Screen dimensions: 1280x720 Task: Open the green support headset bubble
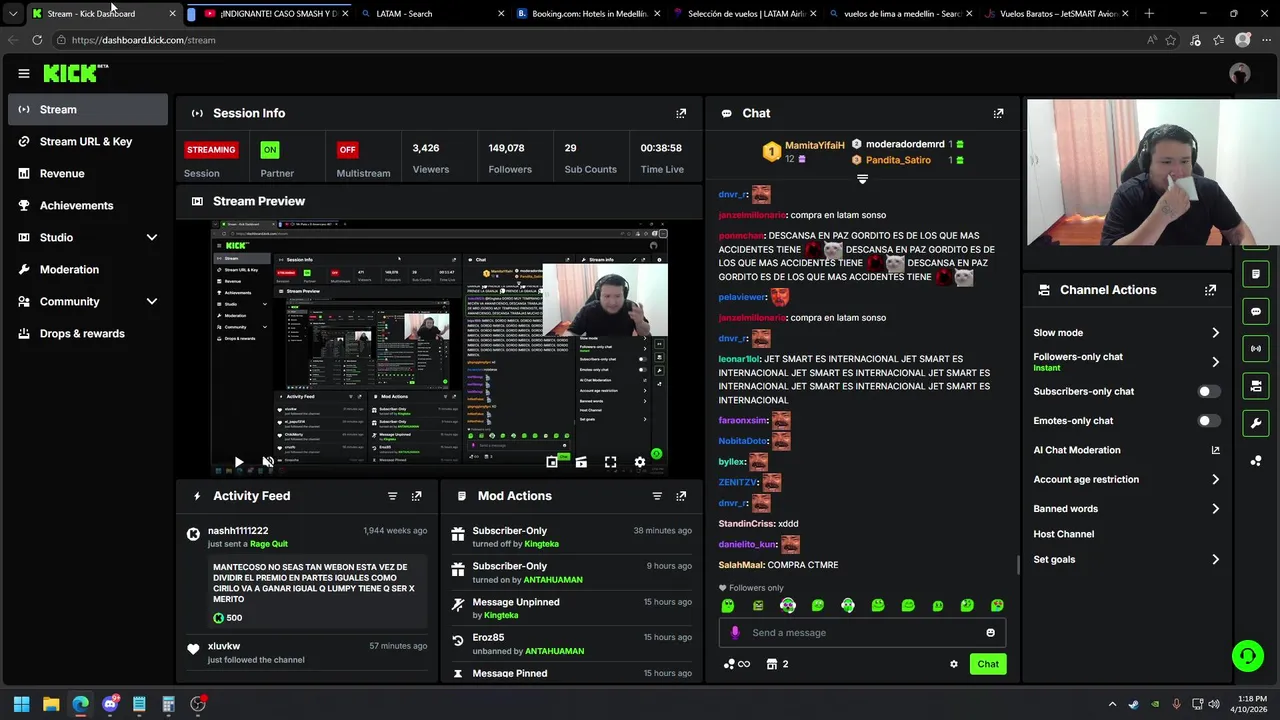pos(1247,656)
